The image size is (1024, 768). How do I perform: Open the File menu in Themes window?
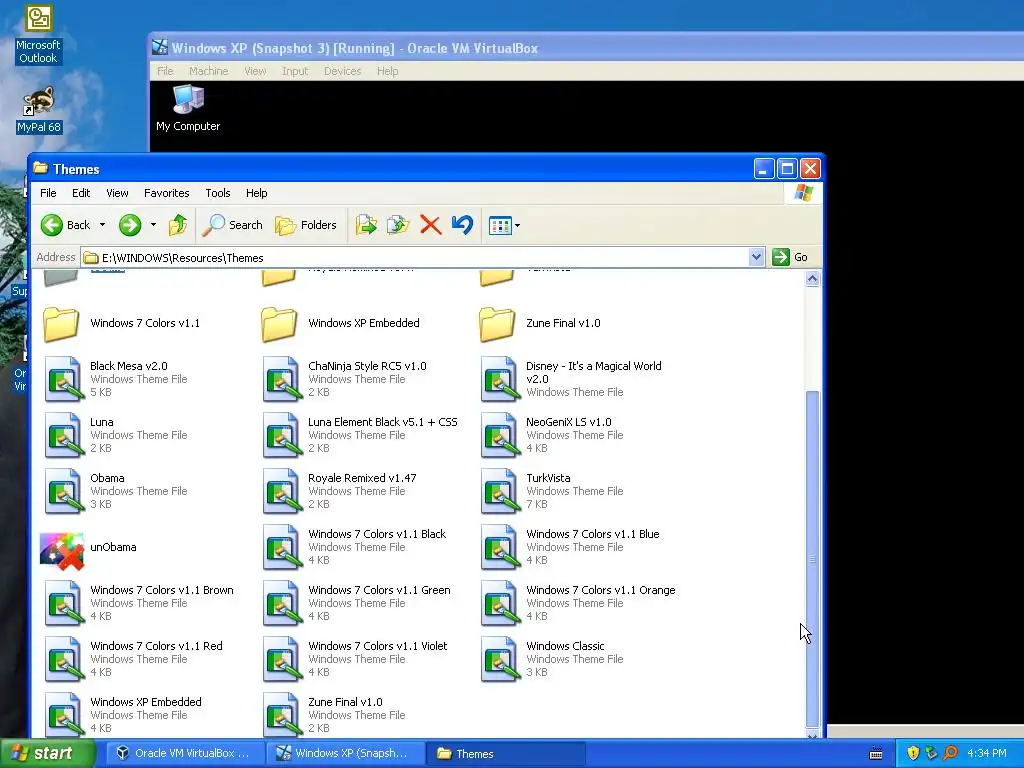pos(48,193)
